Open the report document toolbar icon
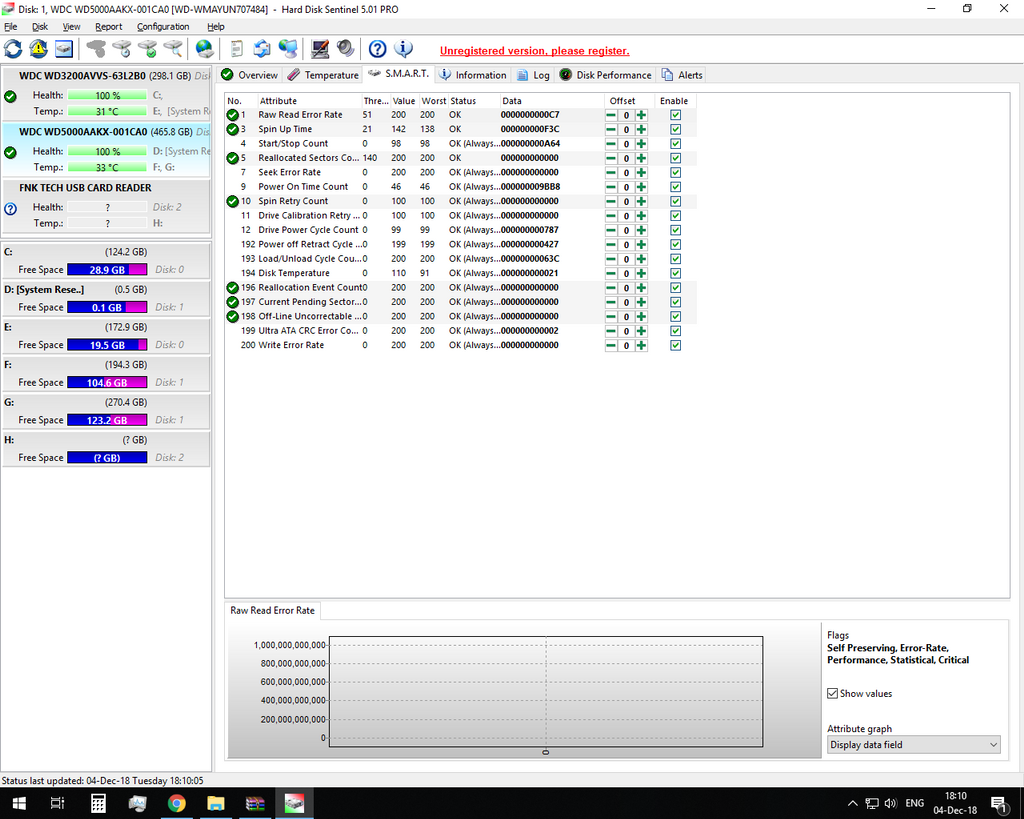 point(237,49)
